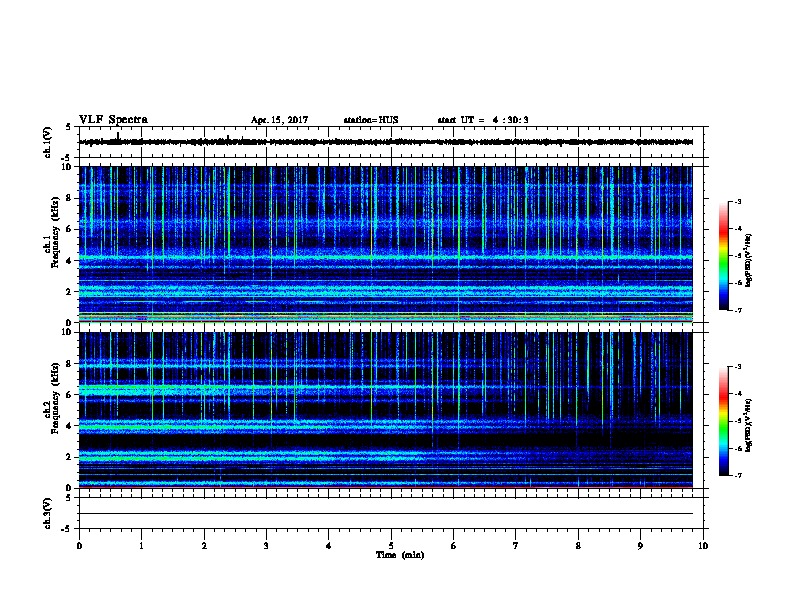Click the "ch.1(V)" waveform axis label
The width and height of the screenshot is (792, 612).
pos(48,142)
